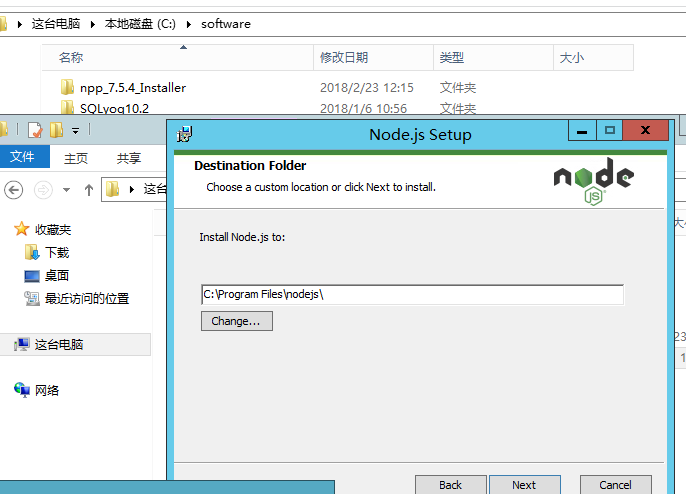Select 网络 in the navigation pane
This screenshot has width=686, height=494.
click(x=47, y=390)
